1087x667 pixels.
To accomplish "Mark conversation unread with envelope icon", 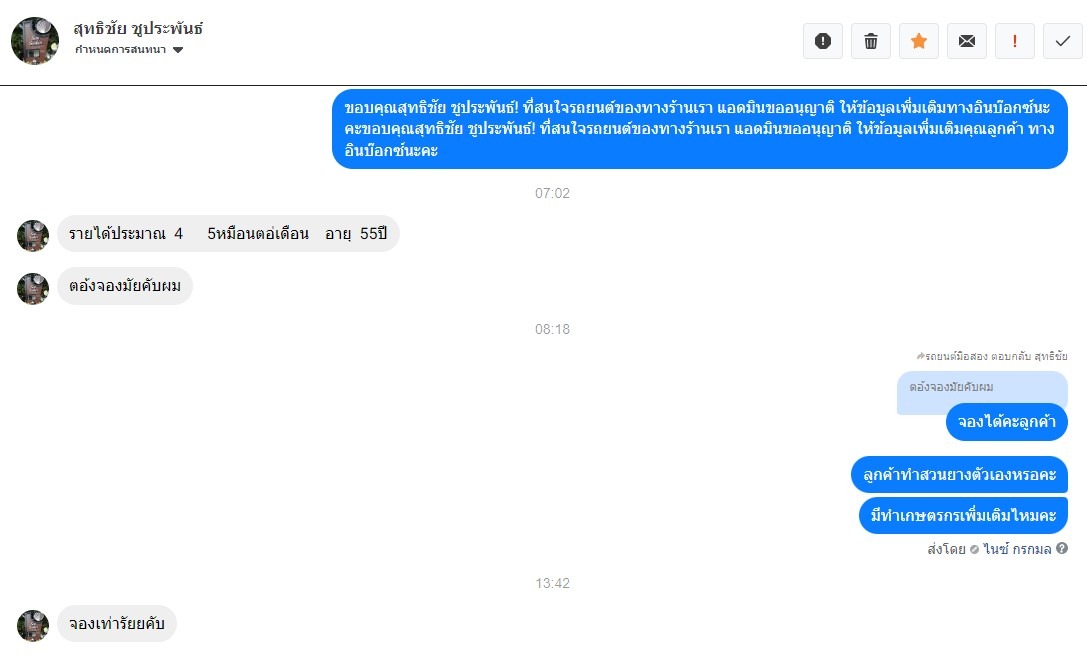I will (966, 41).
